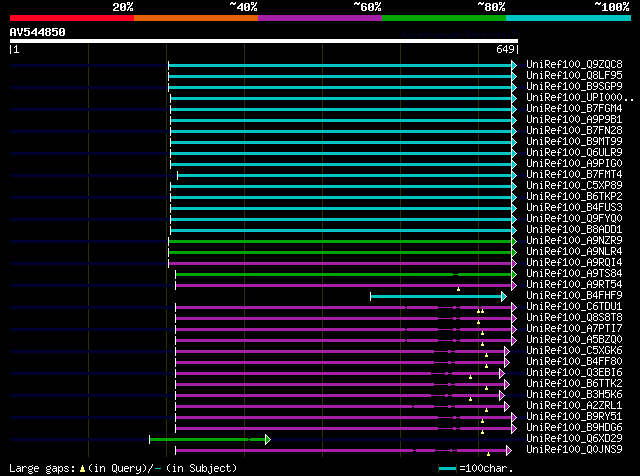Select the UniRef100_B4FHF9 label

point(574,296)
